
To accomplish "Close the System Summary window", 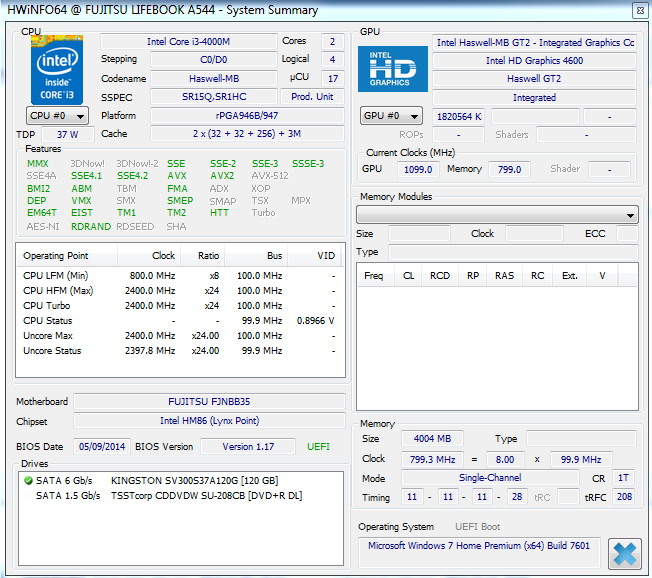I will [640, 10].
